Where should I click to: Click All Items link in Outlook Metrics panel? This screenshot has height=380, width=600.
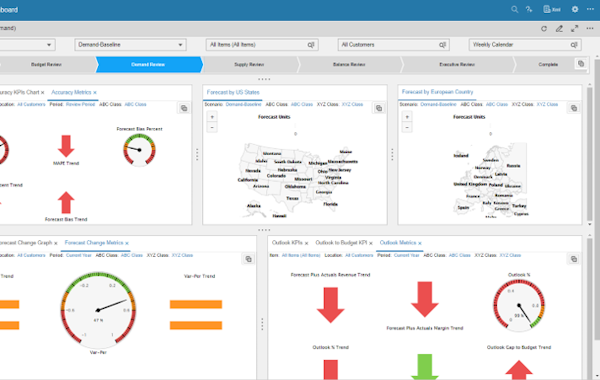point(301,255)
